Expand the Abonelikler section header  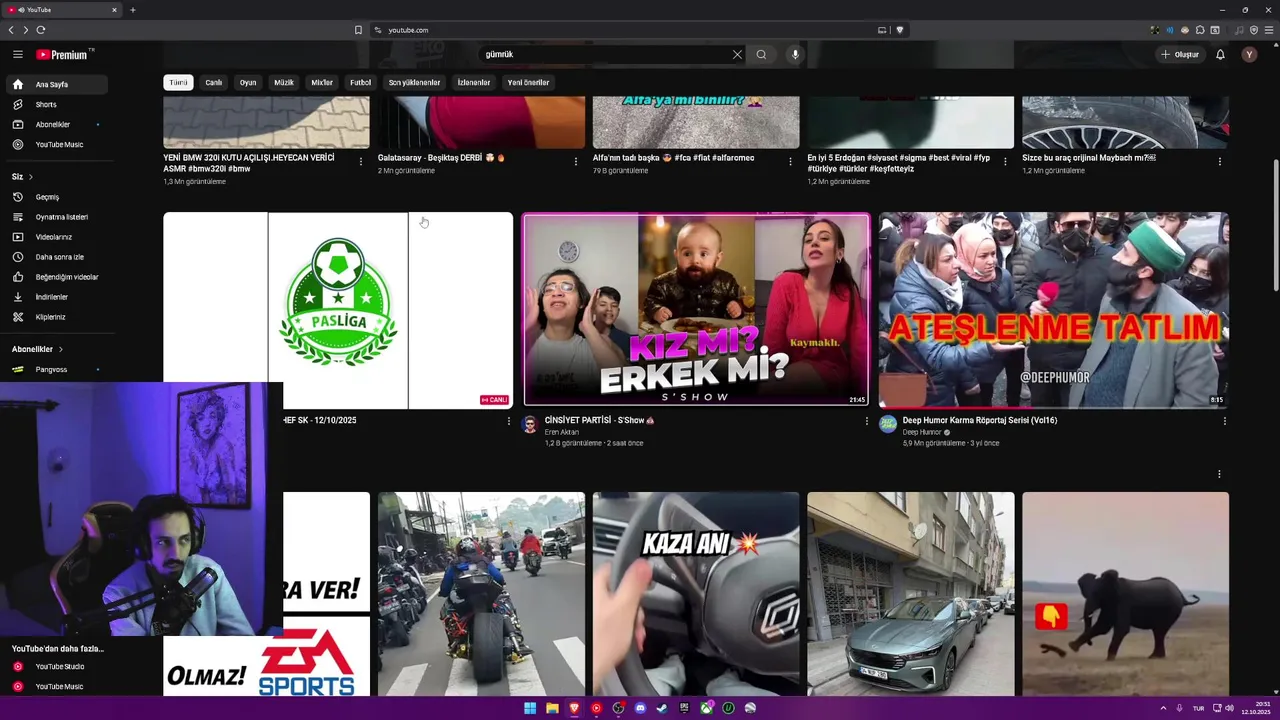point(37,349)
